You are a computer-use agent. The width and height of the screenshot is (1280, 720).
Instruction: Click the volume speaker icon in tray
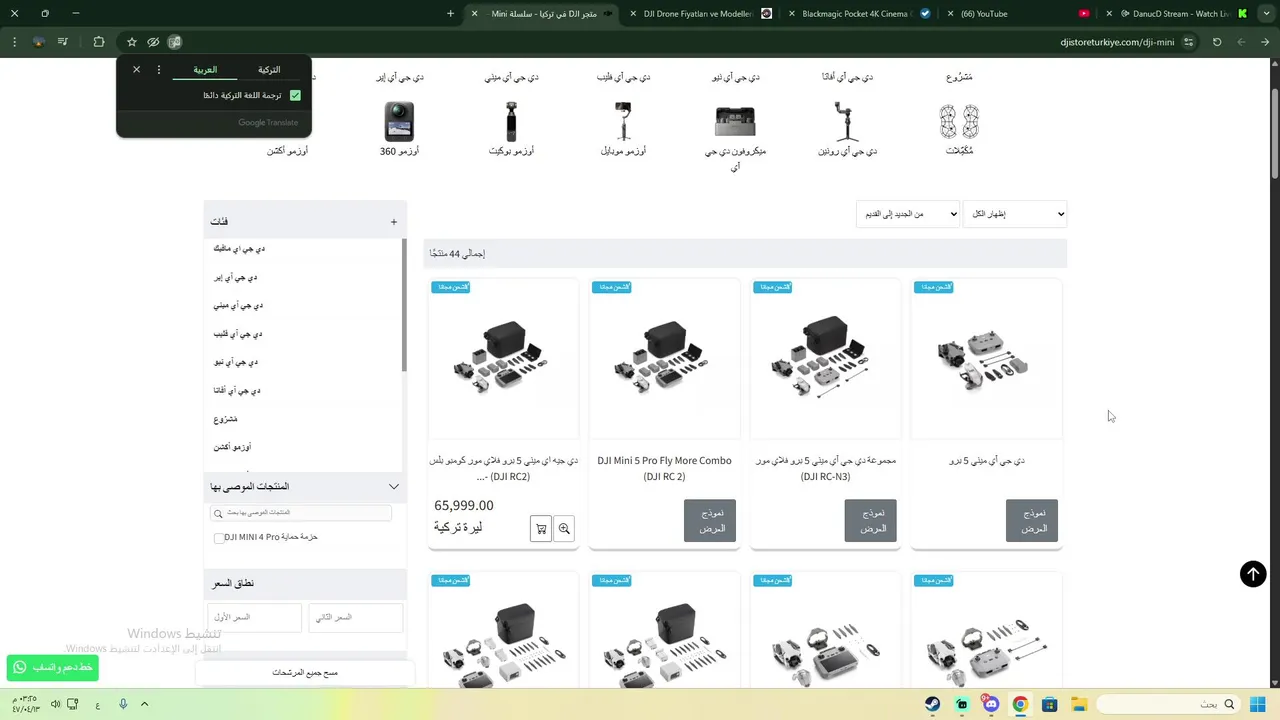click(x=56, y=704)
